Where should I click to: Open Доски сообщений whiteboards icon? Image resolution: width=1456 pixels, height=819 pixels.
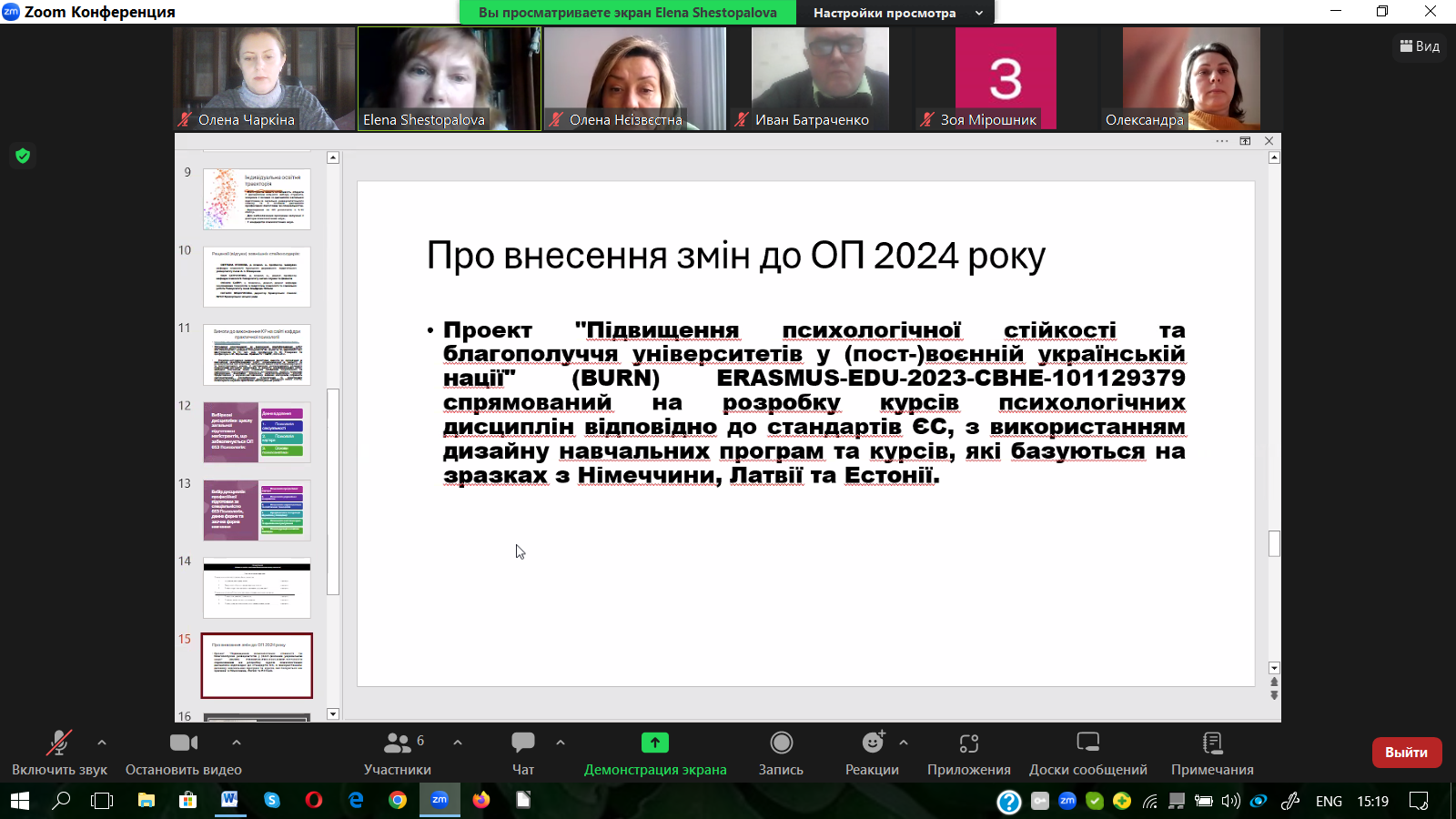1087,743
